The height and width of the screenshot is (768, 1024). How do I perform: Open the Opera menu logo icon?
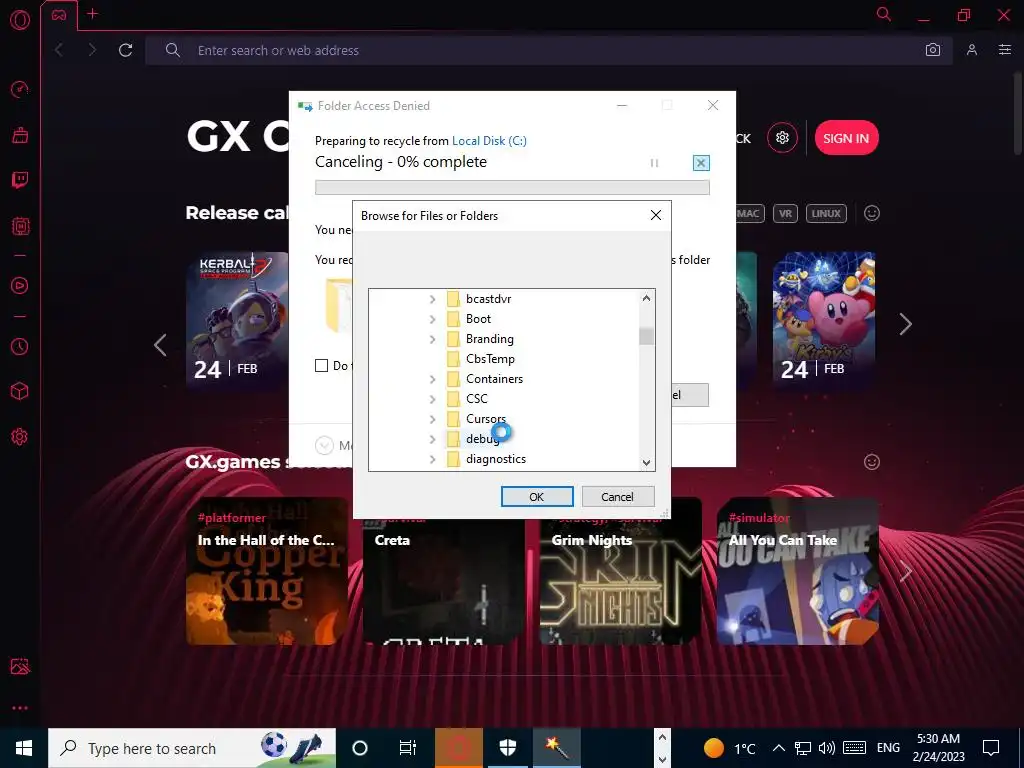pos(20,20)
